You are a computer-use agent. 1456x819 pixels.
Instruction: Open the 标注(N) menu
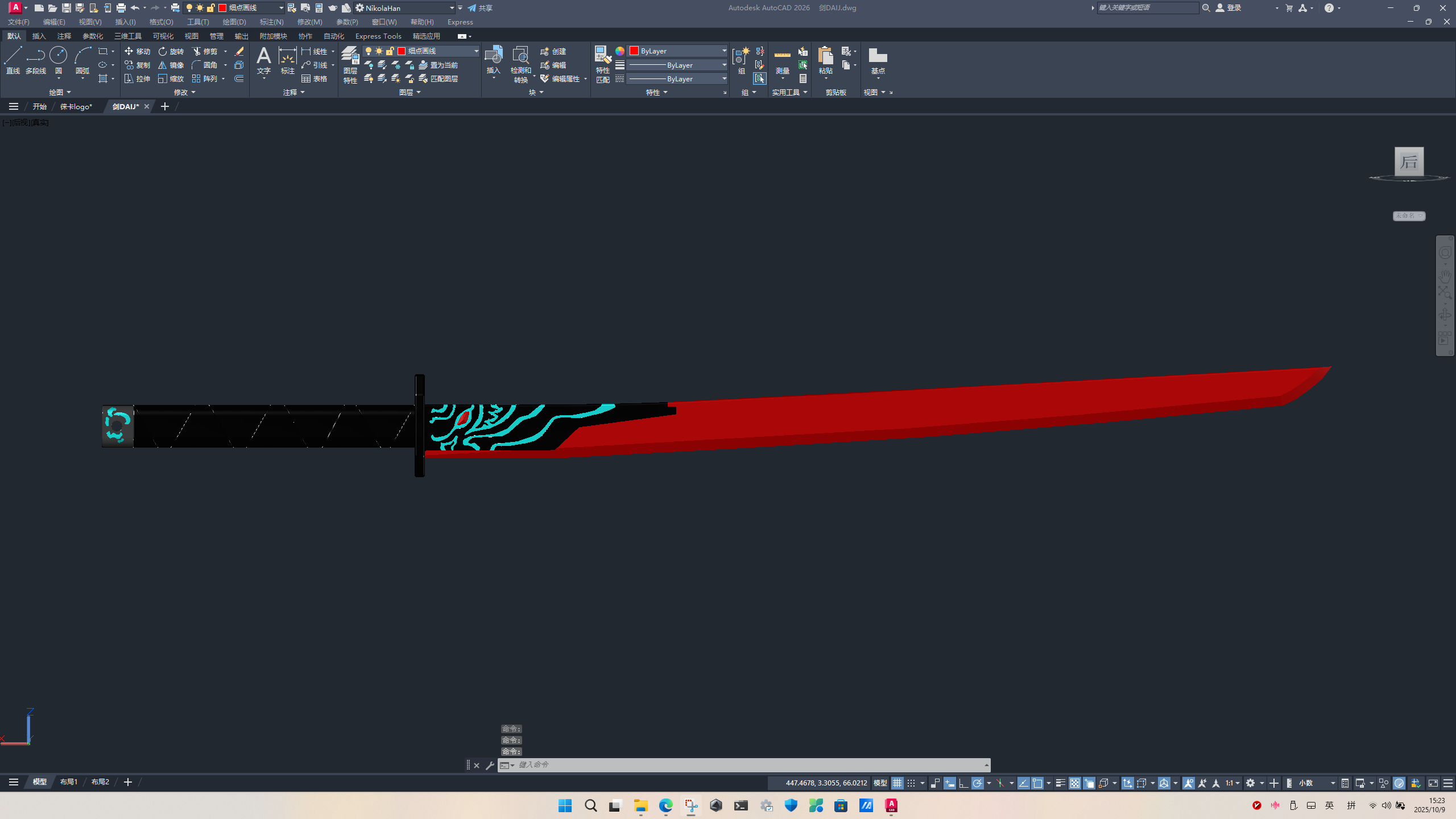point(271,22)
